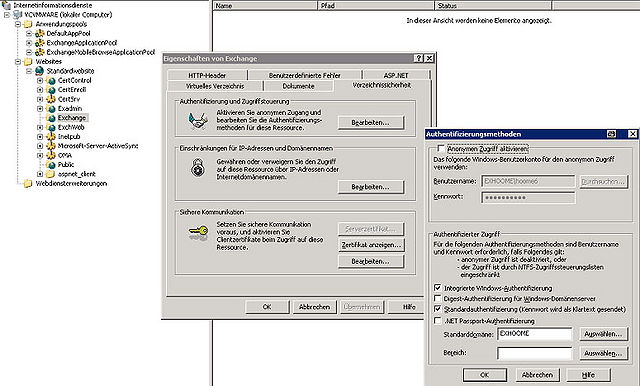Uncheck Standardauthentifizierung checkbox
Image resolution: width=640 pixels, height=386 pixels.
pyautogui.click(x=438, y=309)
